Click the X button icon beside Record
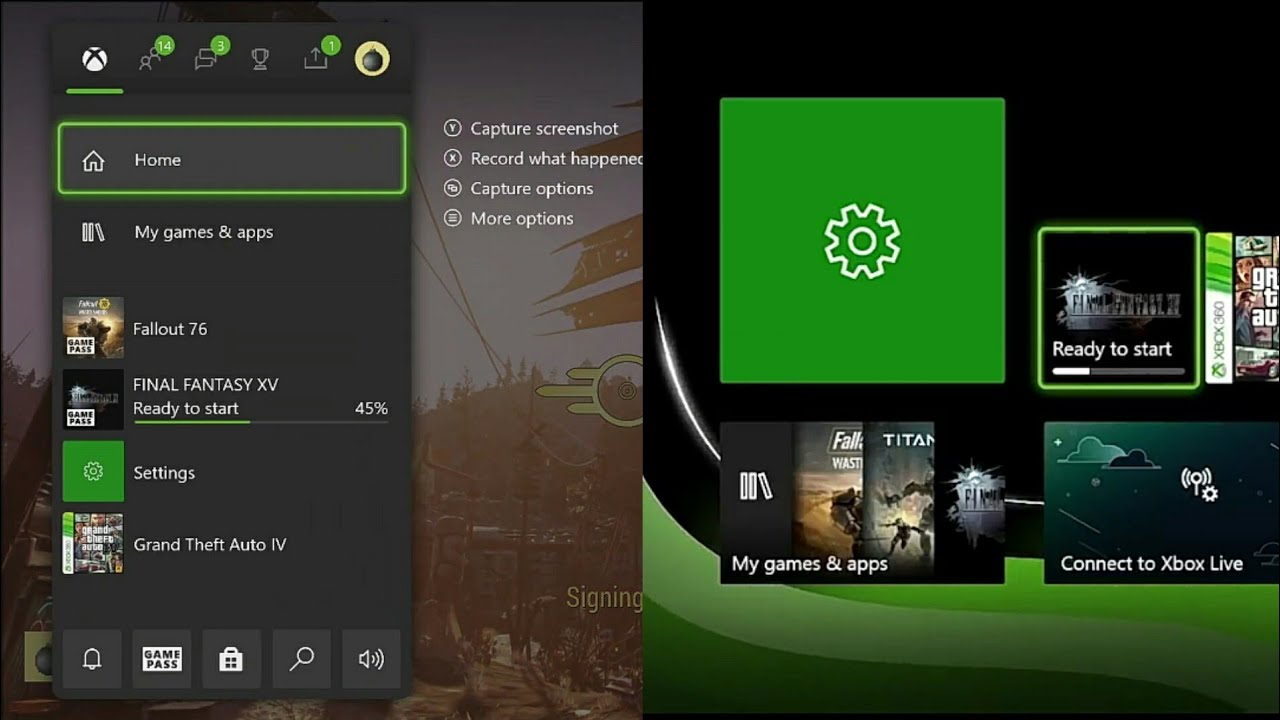1280x720 pixels. [x=453, y=158]
